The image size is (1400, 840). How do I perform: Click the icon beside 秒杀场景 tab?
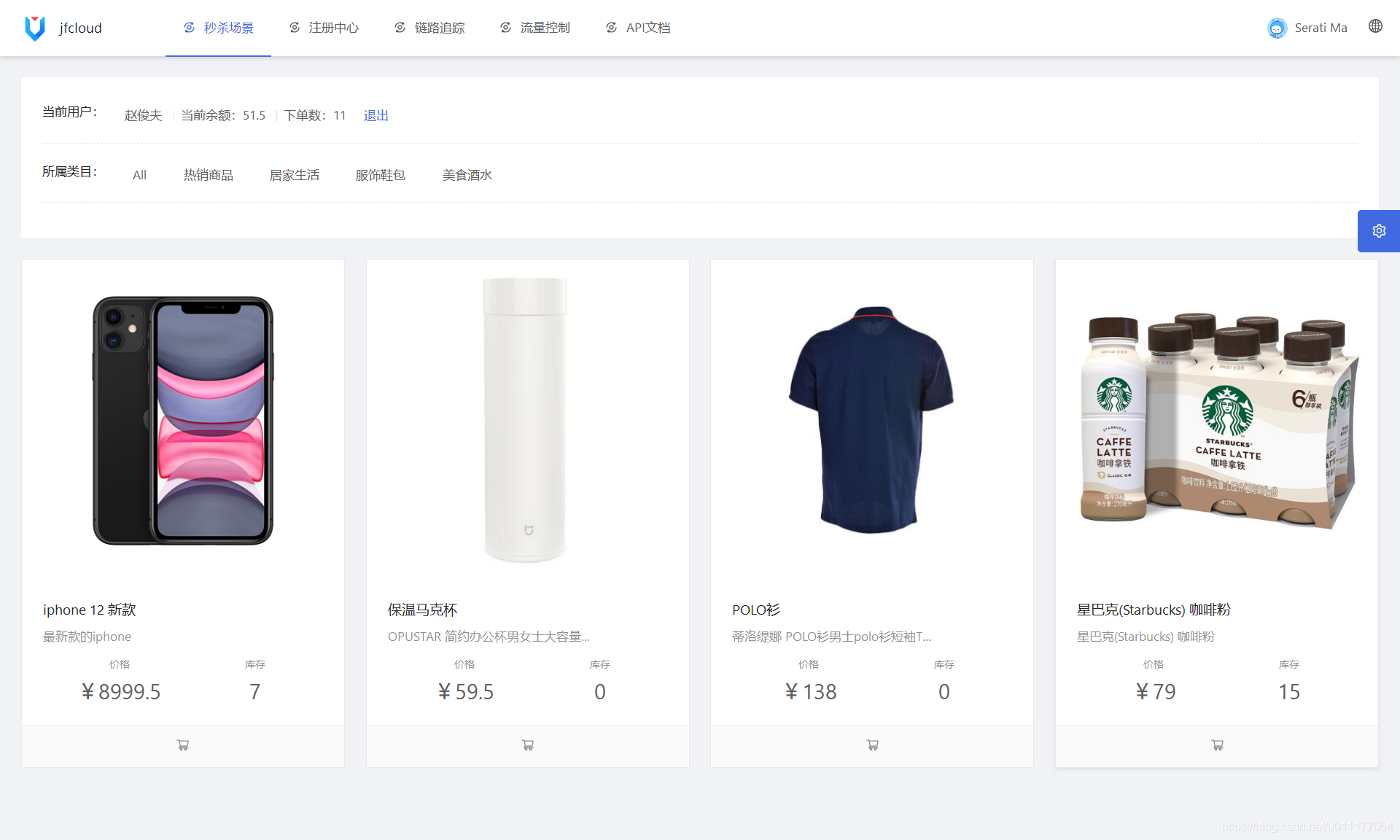(x=189, y=28)
